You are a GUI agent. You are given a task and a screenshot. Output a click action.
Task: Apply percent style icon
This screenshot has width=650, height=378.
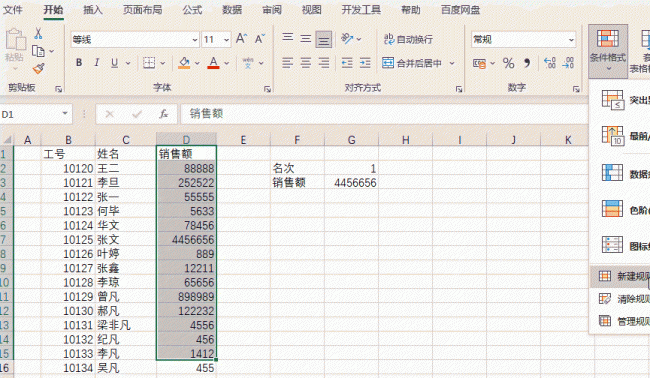click(x=509, y=63)
